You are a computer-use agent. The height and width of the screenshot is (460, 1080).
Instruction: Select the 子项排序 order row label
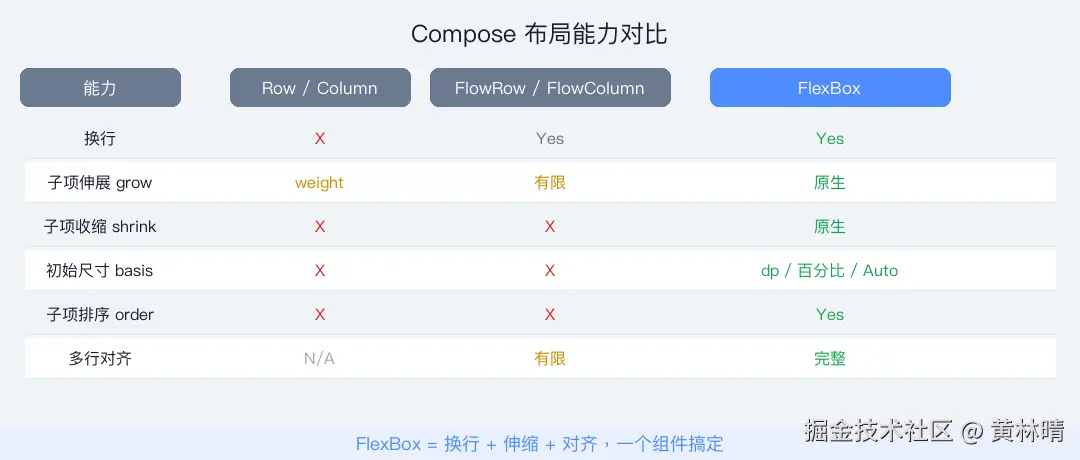(x=100, y=314)
